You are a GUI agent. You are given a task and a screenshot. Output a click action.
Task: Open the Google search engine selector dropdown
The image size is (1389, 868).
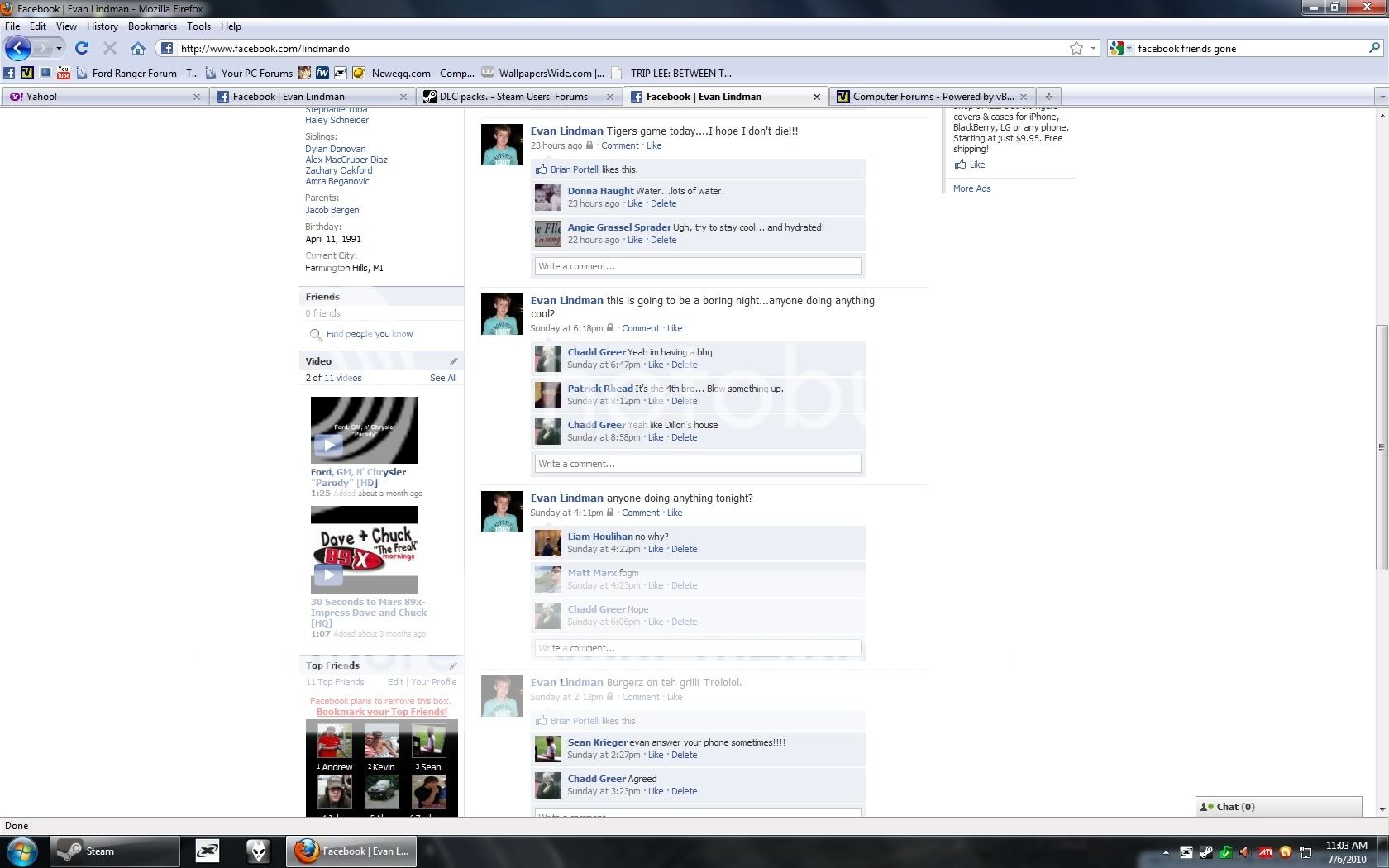coord(1120,48)
